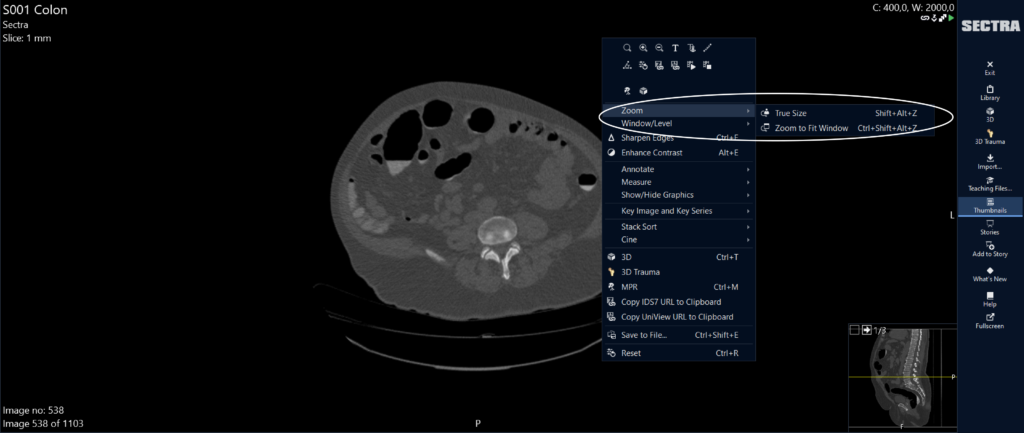Screen dimensions: 1024x433
Task: Click the sagittal localizer thumbnail image
Action: pyautogui.click(x=903, y=377)
